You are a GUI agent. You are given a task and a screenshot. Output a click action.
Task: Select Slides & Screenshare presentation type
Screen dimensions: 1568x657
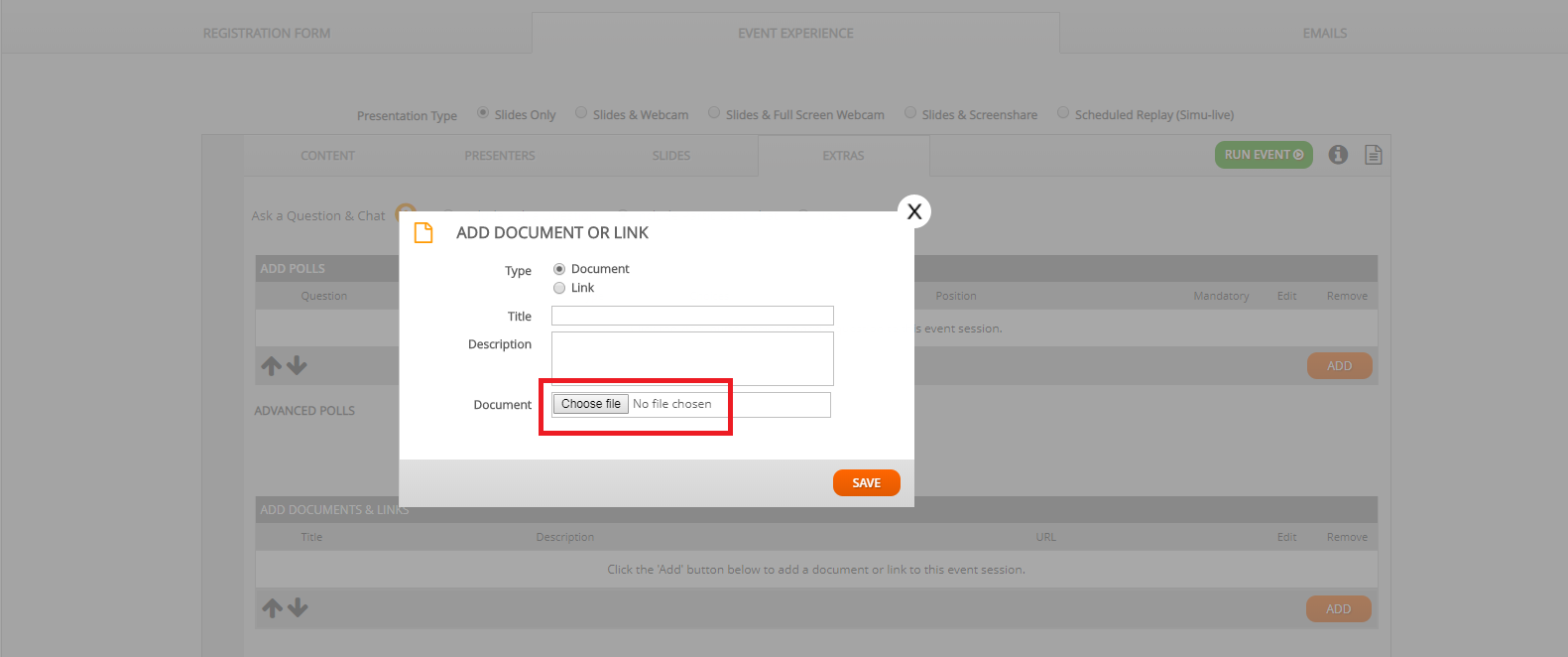(910, 113)
